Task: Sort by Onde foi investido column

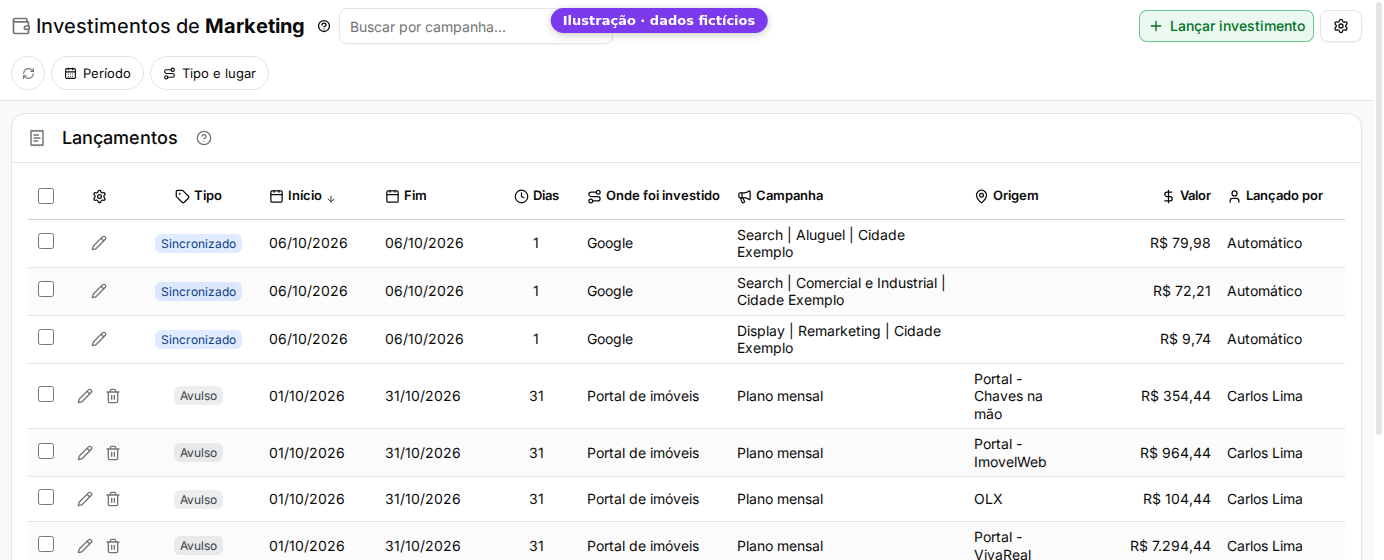Action: coord(653,196)
